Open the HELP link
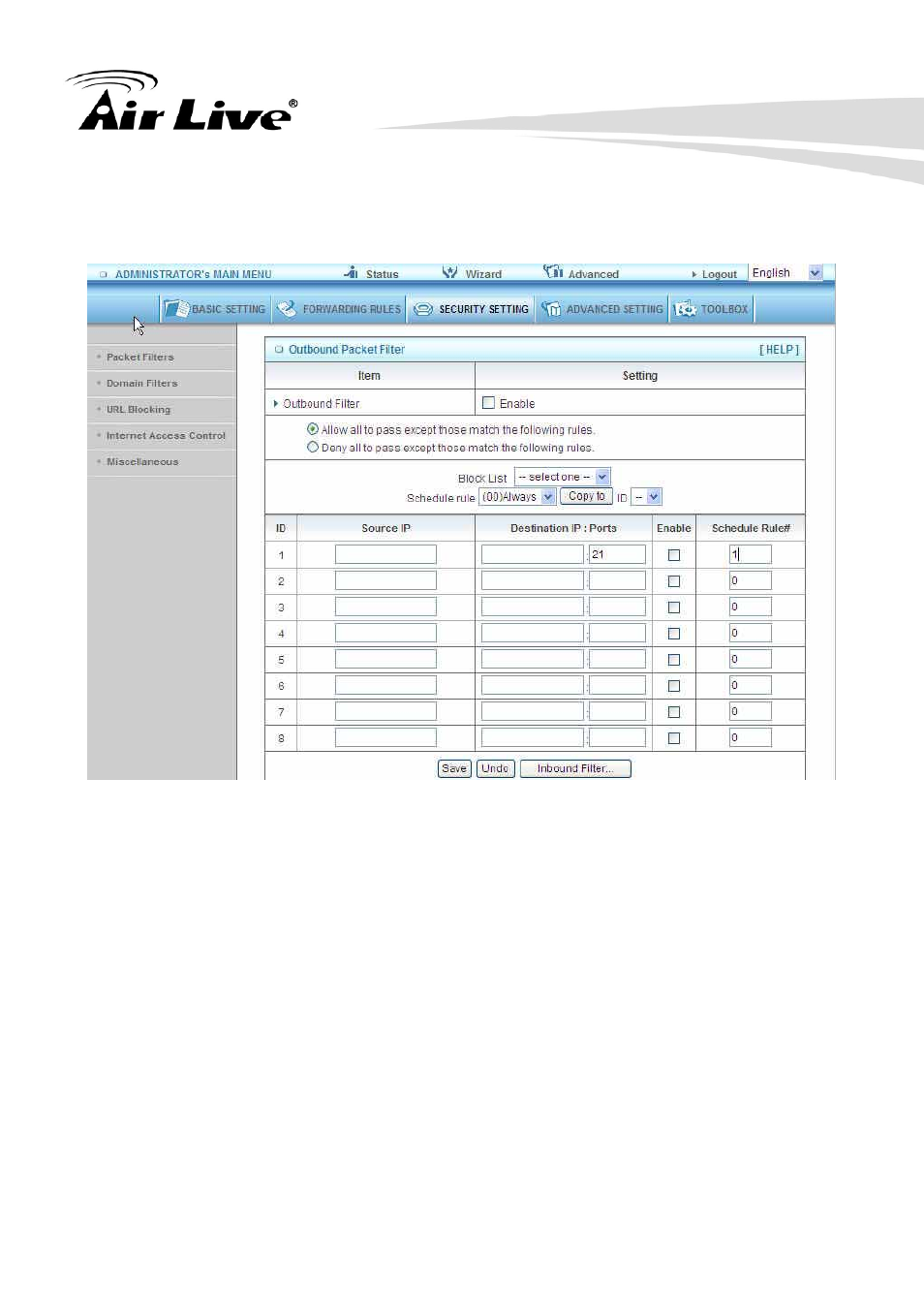This screenshot has height=1308, width=924. (779, 350)
